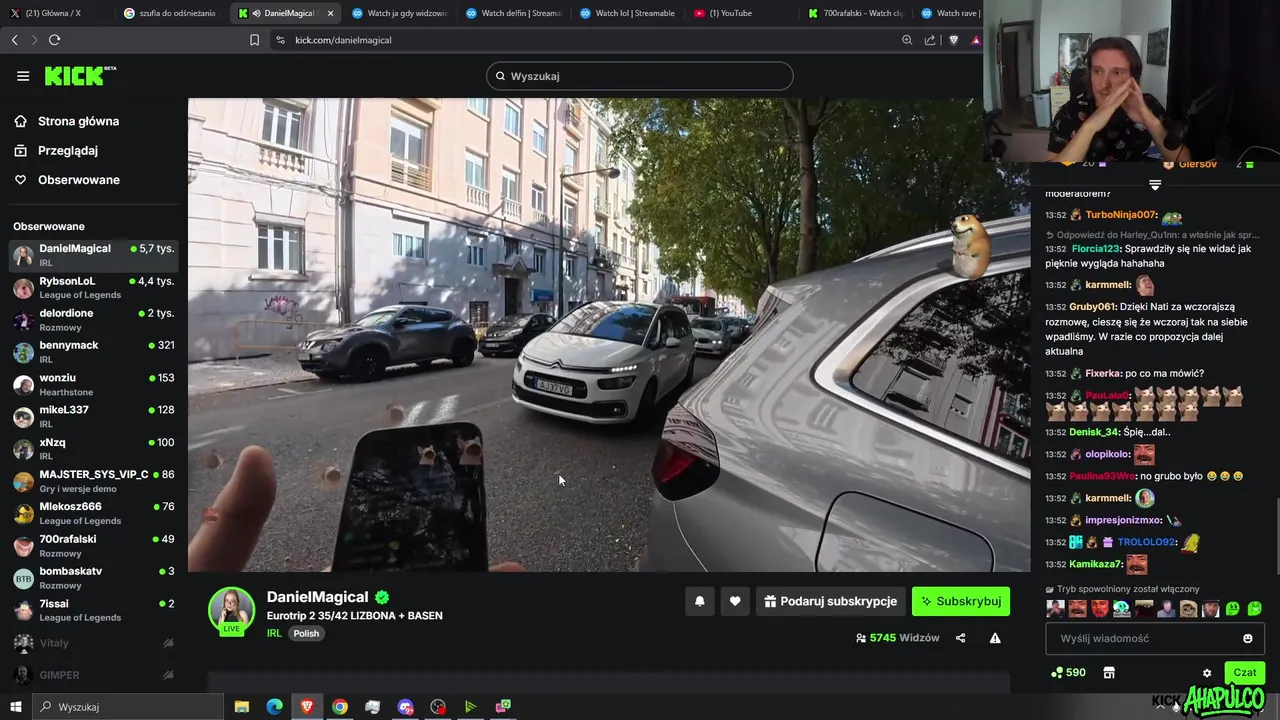
Task: Select DanielMagical in followed channels
Action: point(94,255)
